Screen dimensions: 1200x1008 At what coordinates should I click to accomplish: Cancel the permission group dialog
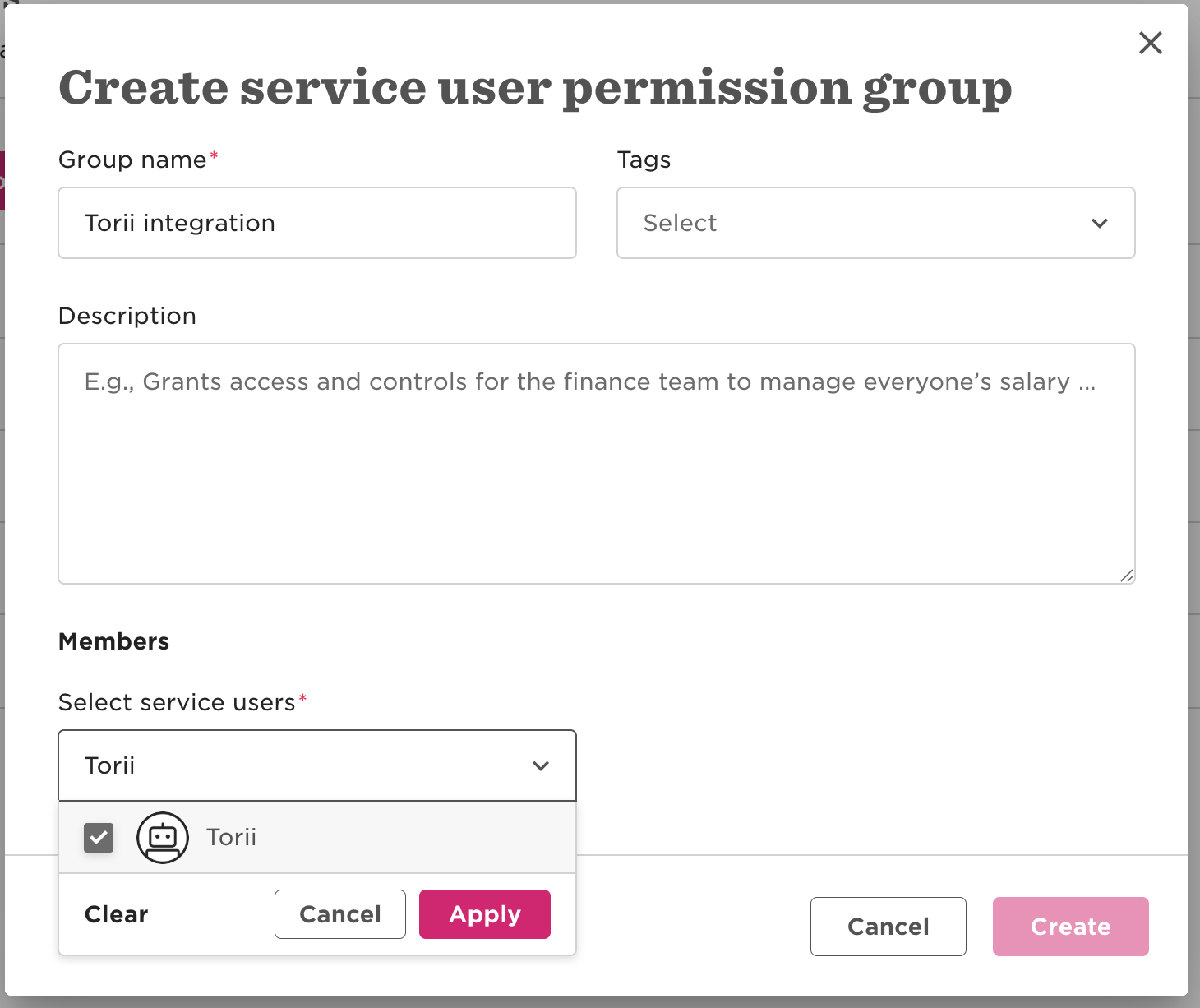pos(888,927)
